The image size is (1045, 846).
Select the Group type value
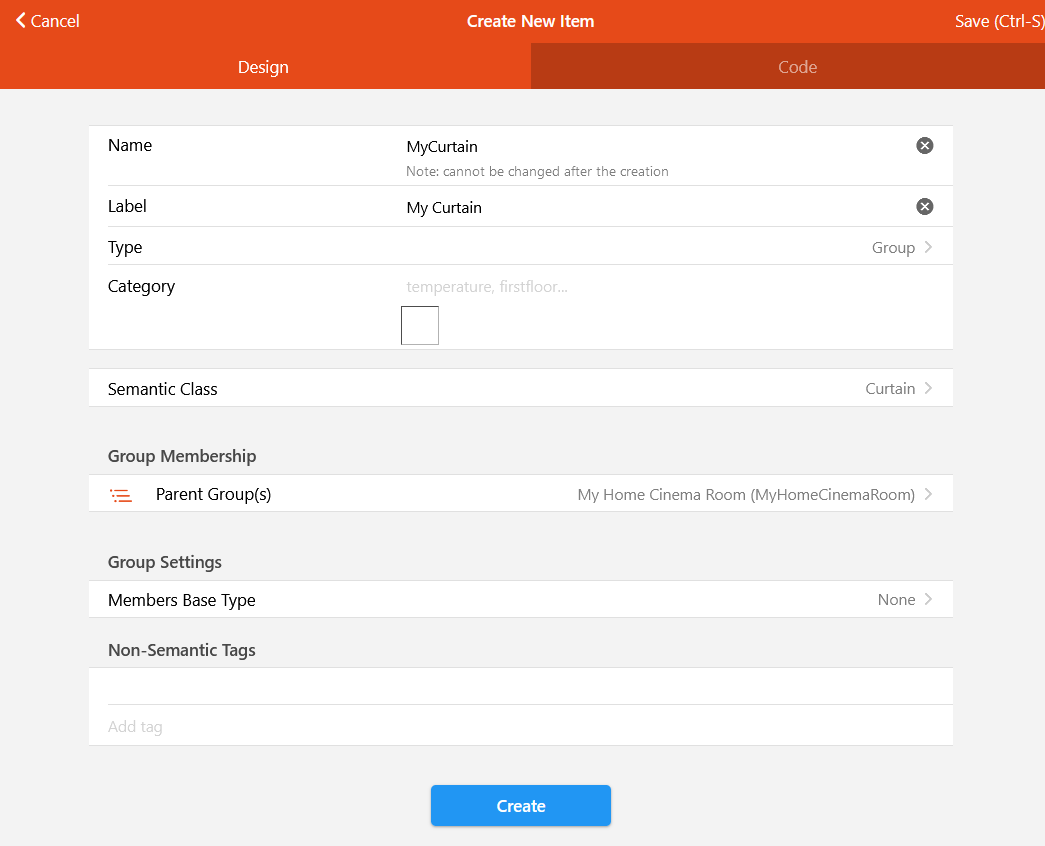pyautogui.click(x=892, y=248)
